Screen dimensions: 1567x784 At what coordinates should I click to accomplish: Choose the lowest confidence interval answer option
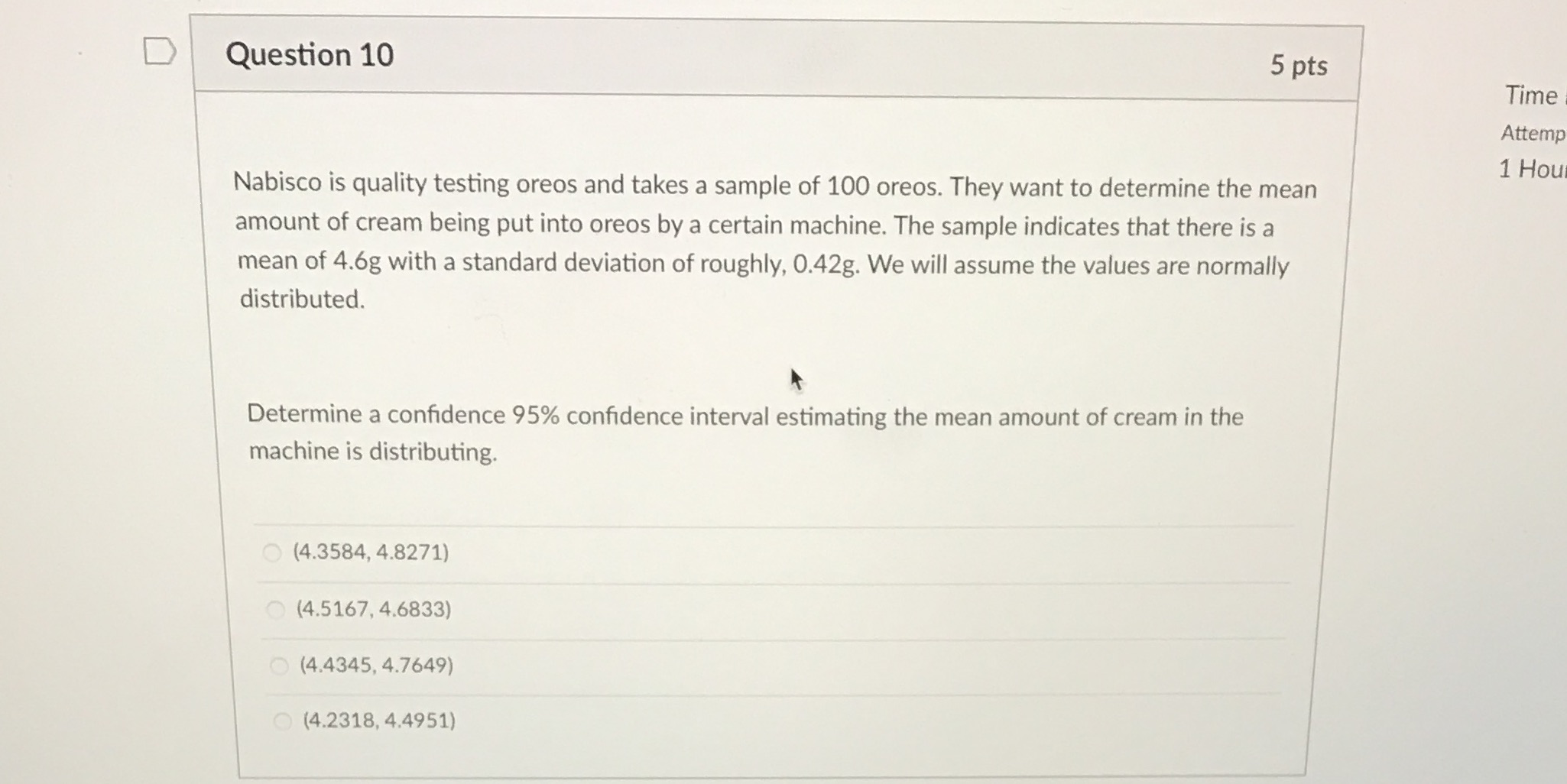point(380,720)
